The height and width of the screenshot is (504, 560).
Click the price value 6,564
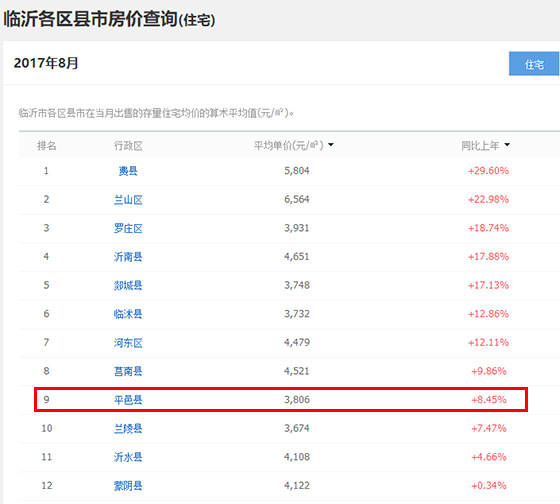coord(297,199)
